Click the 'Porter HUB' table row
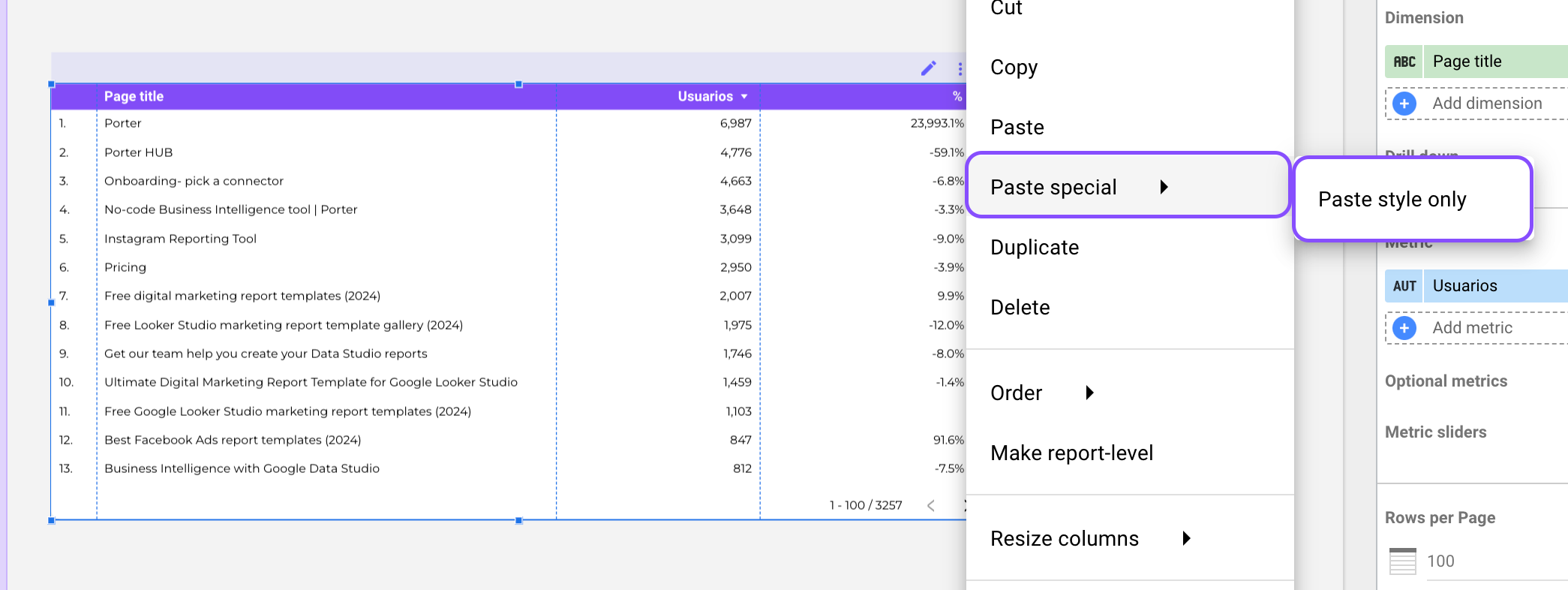This screenshot has width=1568, height=590. (508, 152)
